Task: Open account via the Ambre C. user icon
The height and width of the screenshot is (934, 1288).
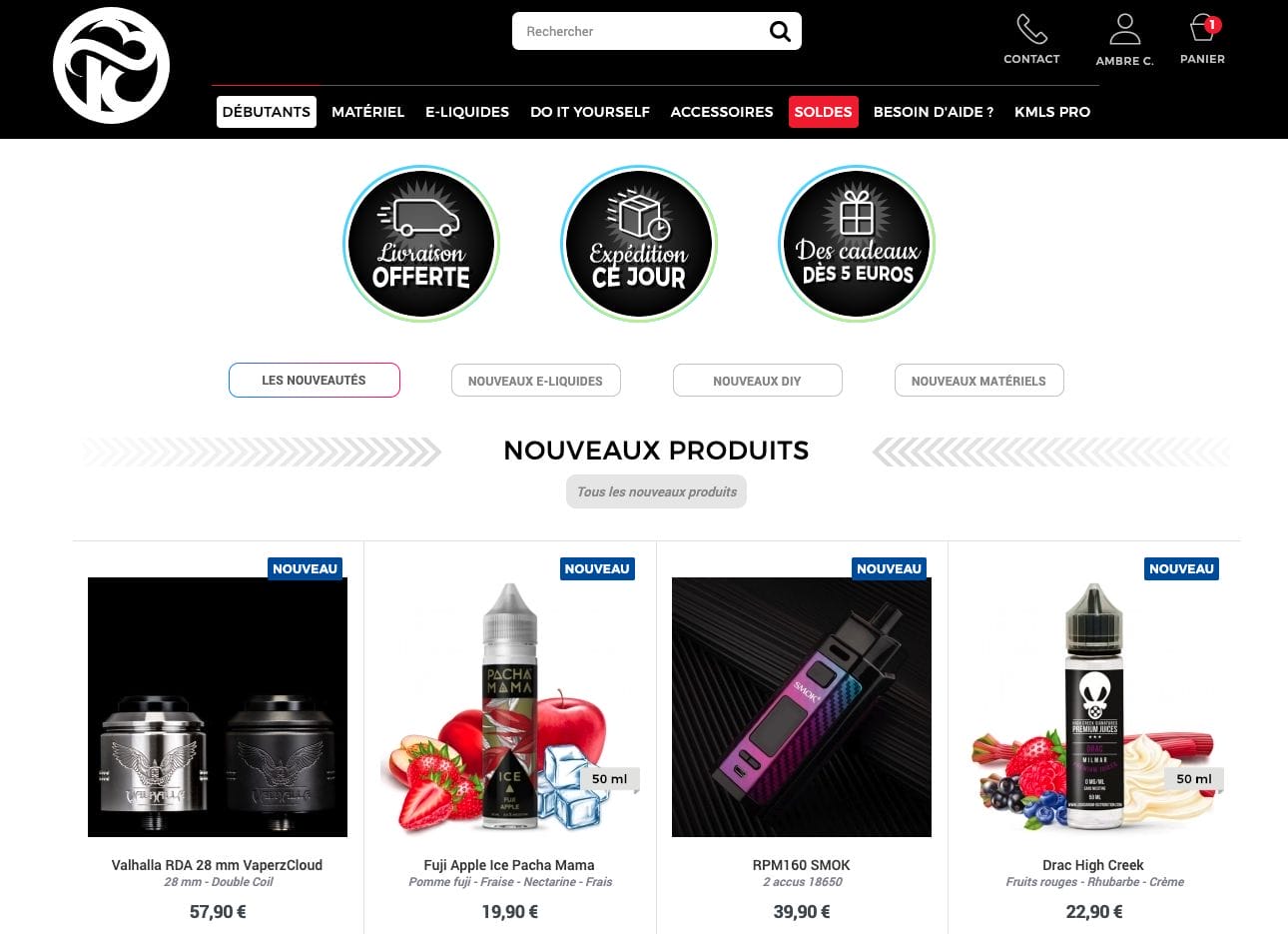Action: (x=1125, y=29)
